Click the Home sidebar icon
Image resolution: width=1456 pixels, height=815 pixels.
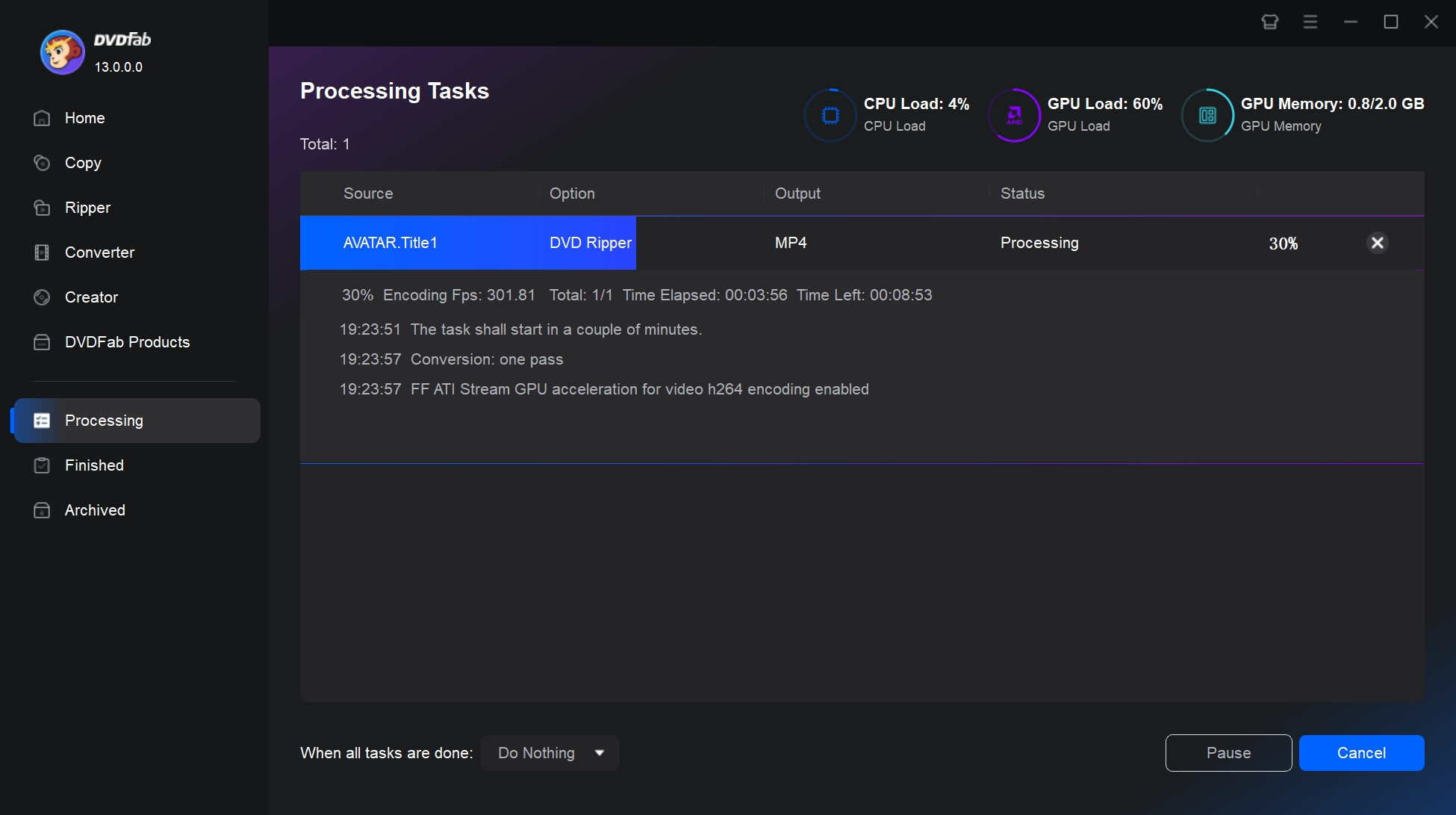click(41, 118)
